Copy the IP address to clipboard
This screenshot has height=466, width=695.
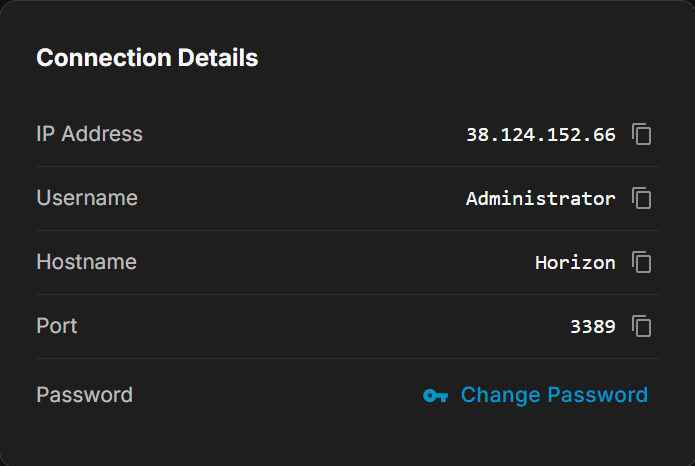tap(642, 134)
